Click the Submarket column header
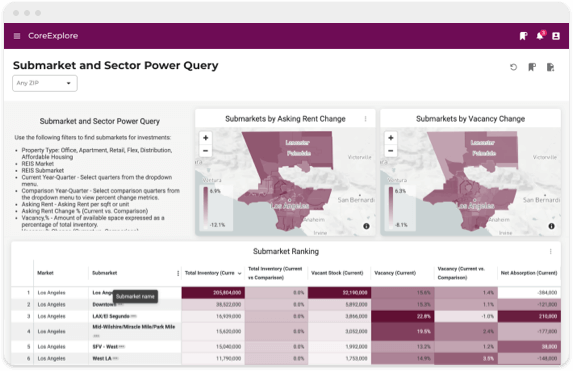573x371 pixels. tap(105, 273)
